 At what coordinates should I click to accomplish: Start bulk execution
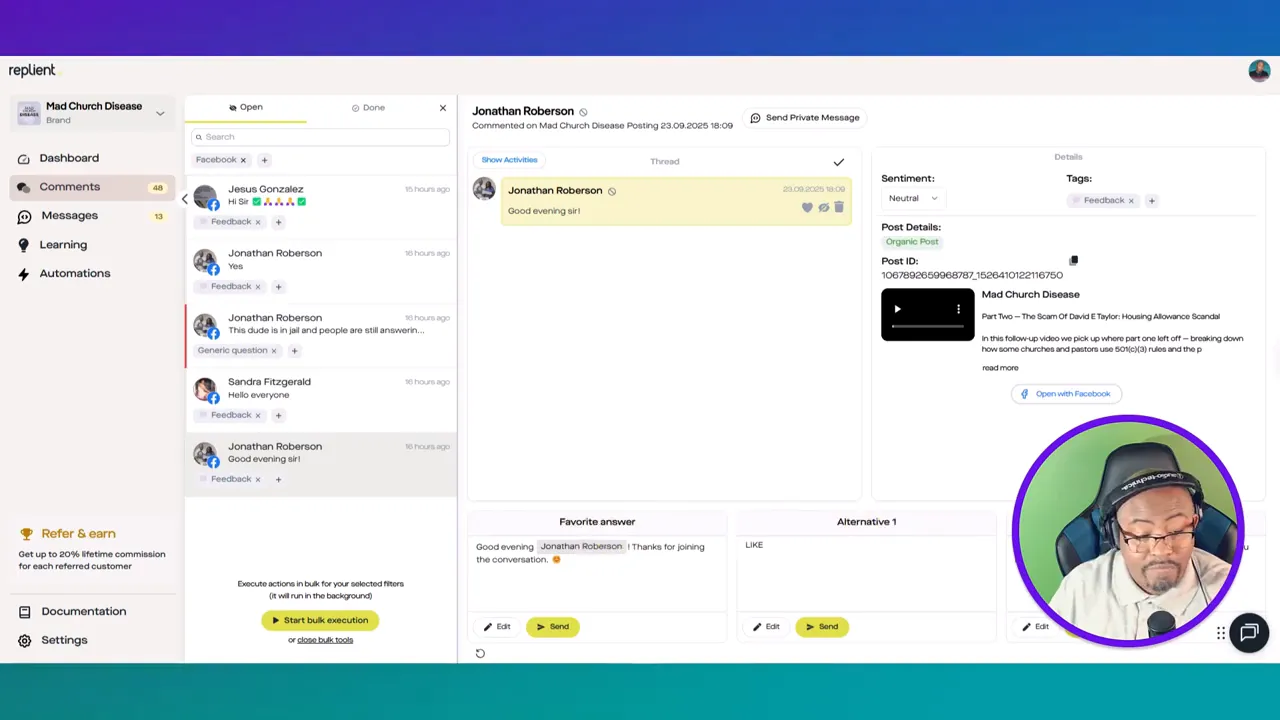[320, 621]
